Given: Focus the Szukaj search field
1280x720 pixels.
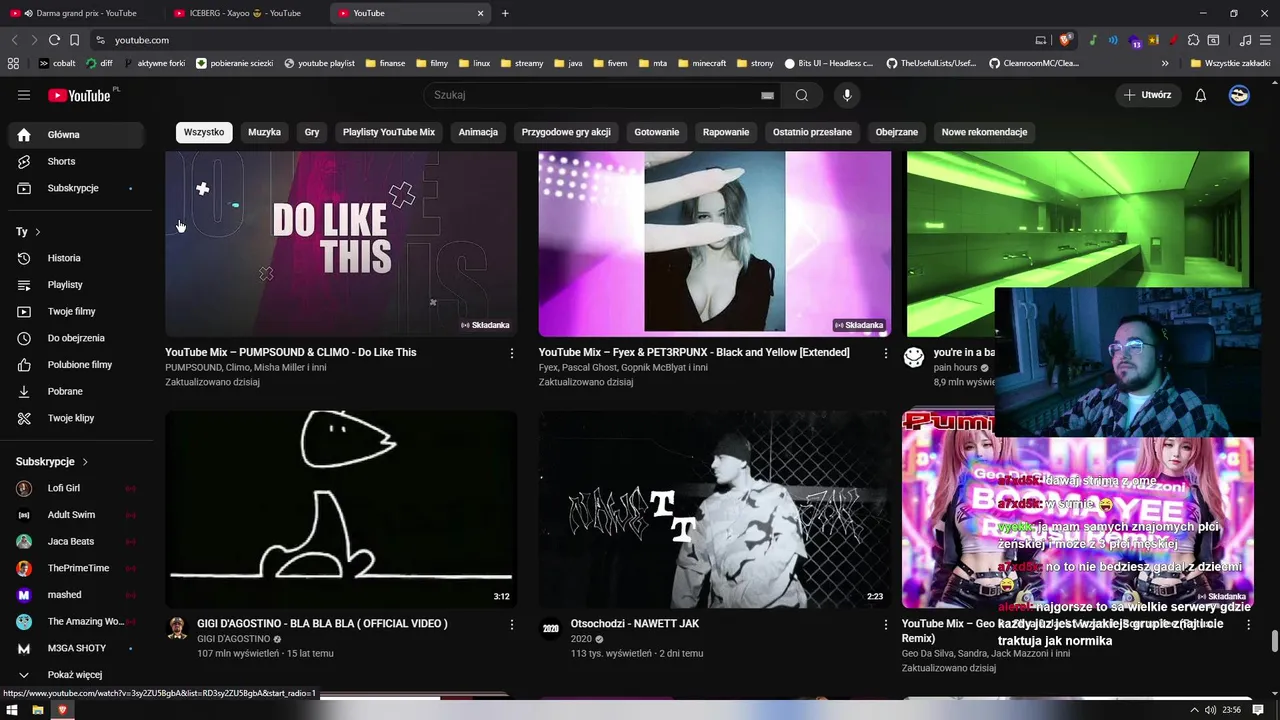Looking at the screenshot, I should tap(595, 95).
